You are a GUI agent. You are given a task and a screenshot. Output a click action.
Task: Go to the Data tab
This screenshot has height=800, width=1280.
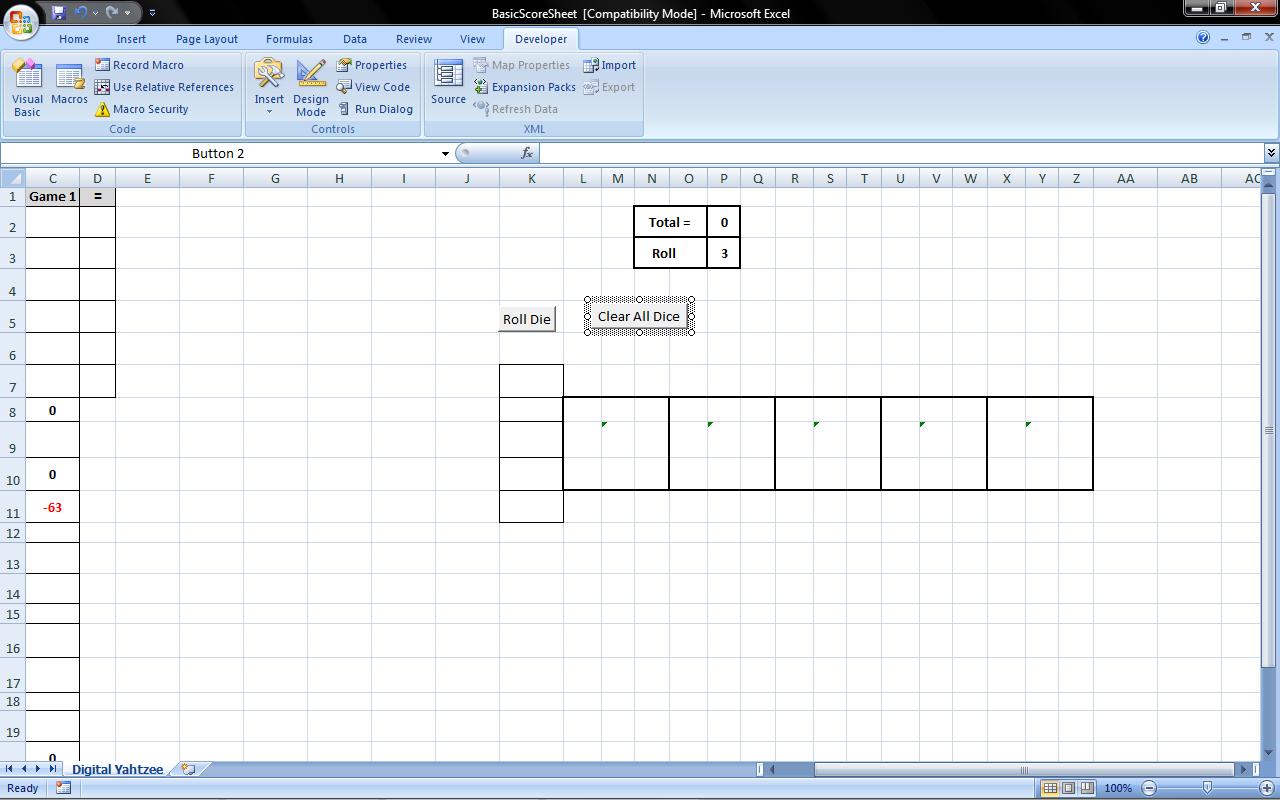(355, 39)
